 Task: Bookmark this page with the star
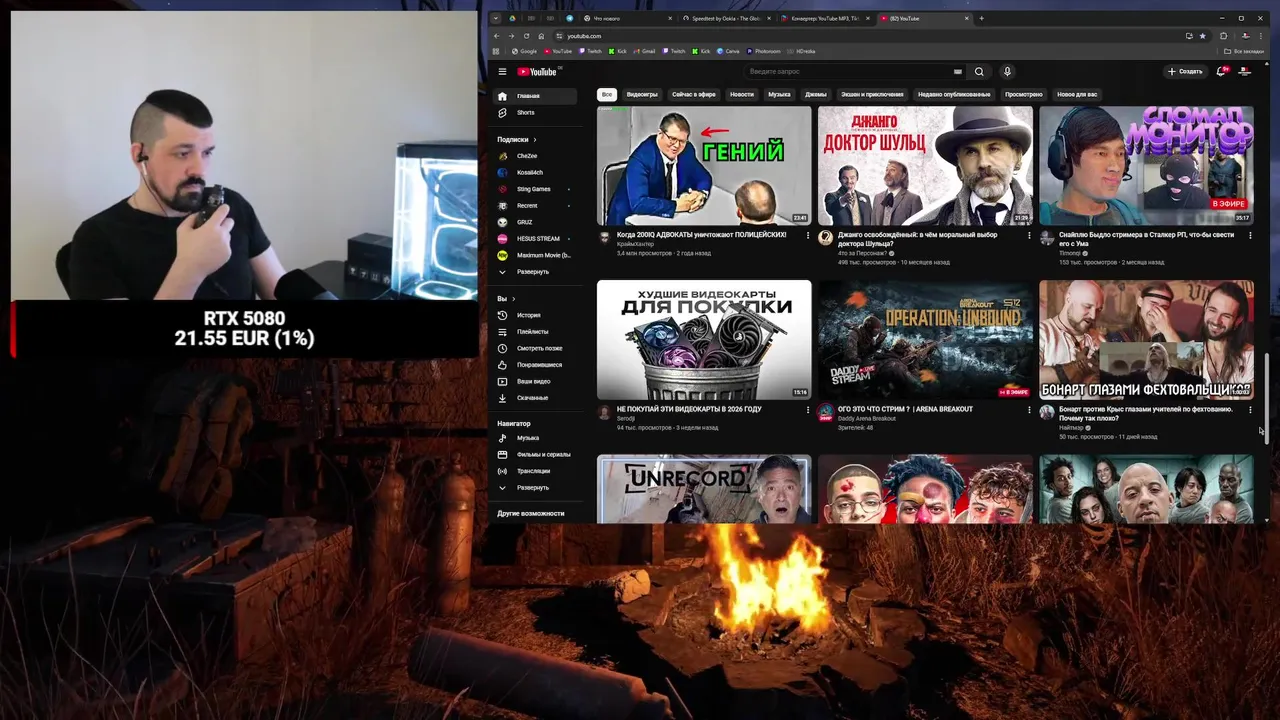[1203, 36]
